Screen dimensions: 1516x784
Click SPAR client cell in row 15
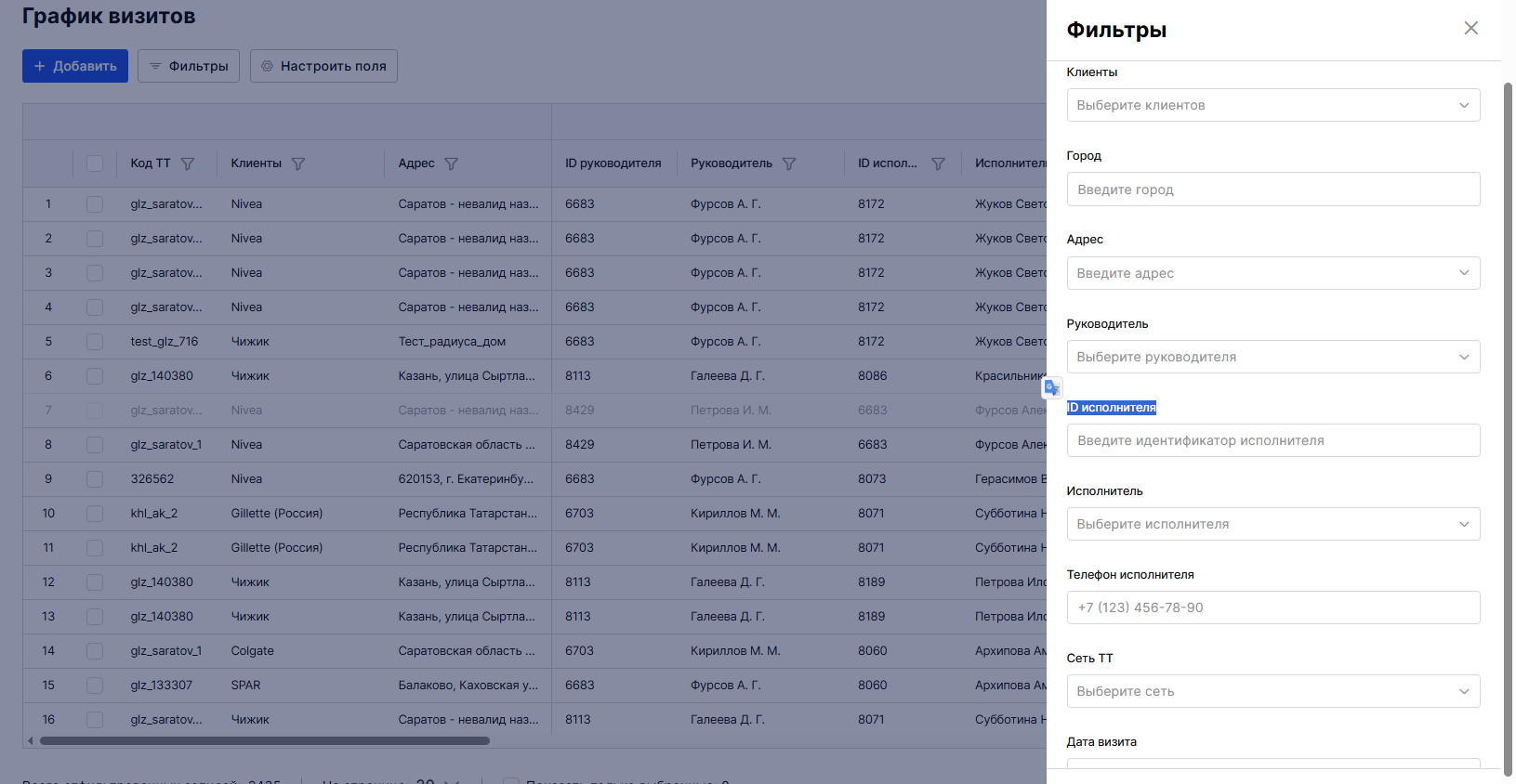pos(245,686)
